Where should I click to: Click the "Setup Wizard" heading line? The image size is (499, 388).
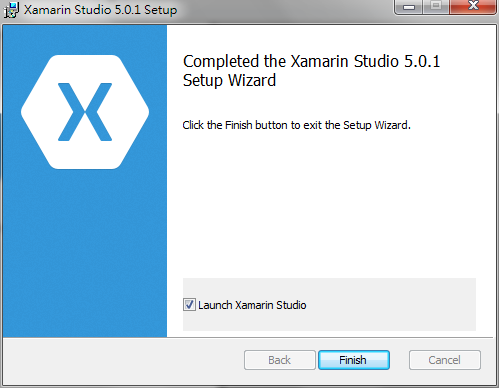click(229, 81)
